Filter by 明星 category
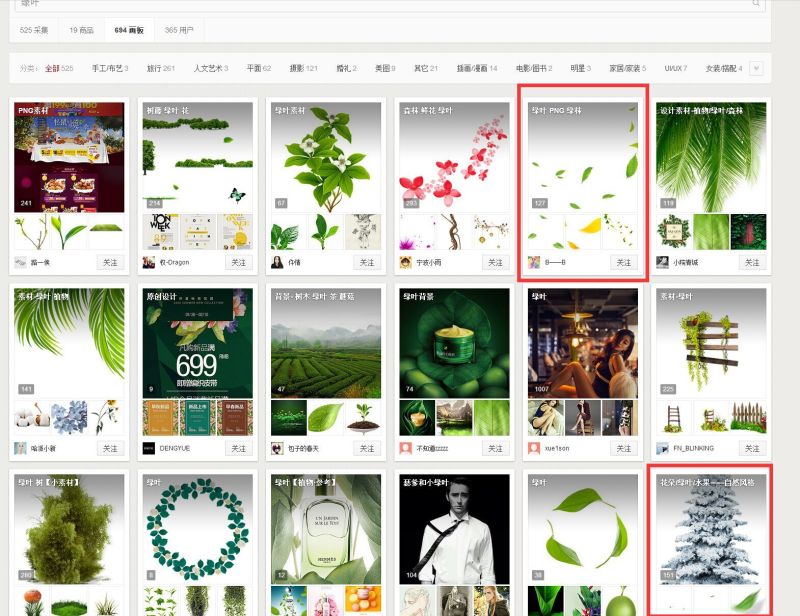The width and height of the screenshot is (800, 616). [x=581, y=68]
